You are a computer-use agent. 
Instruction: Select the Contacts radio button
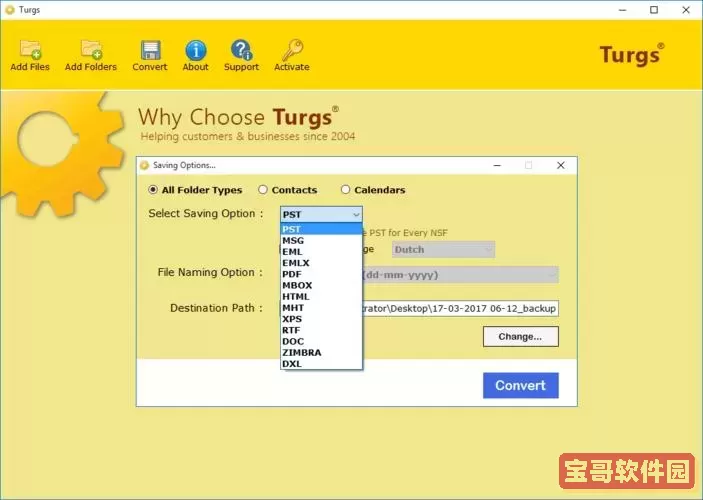[x=263, y=190]
